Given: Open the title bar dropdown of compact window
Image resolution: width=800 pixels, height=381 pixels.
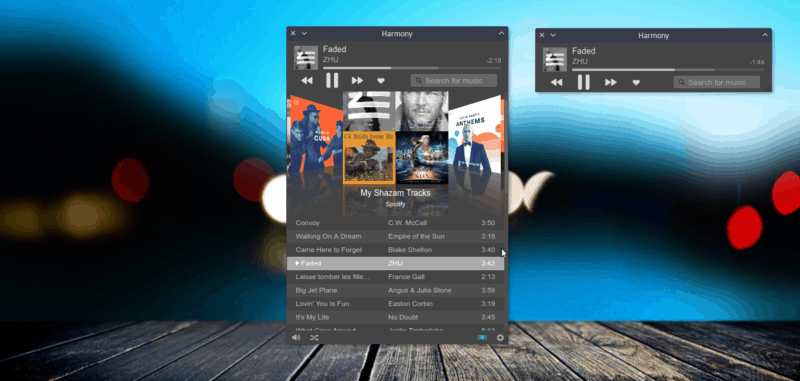Looking at the screenshot, I should (x=553, y=35).
